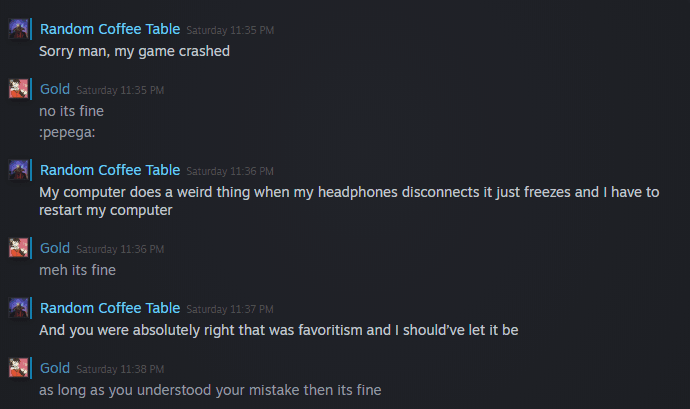Click Random Coffee Table's avatar beside the 11:37 PM message
The width and height of the screenshot is (690, 409).
click(18, 308)
